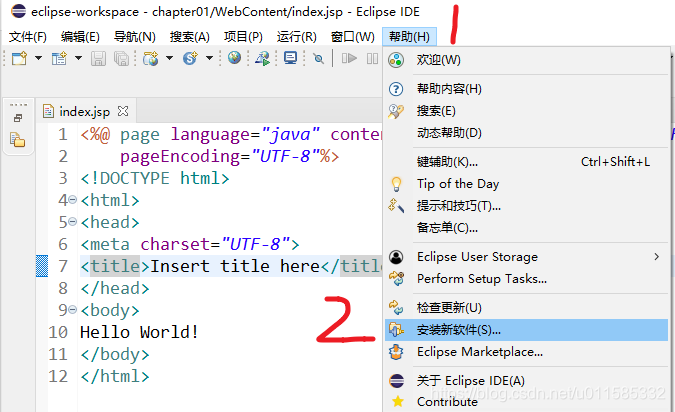Open the dropdown next to the servlet icon
The width and height of the screenshot is (675, 412).
(x=209, y=58)
